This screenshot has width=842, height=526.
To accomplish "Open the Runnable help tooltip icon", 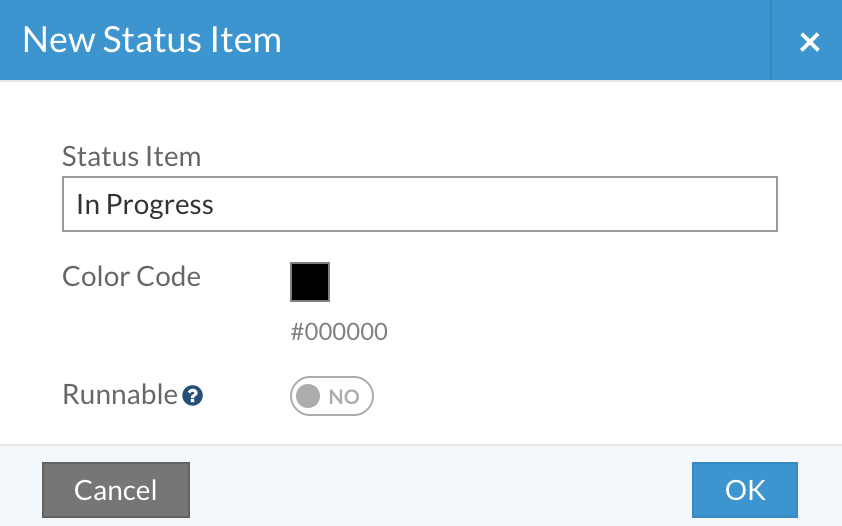I will (192, 396).
